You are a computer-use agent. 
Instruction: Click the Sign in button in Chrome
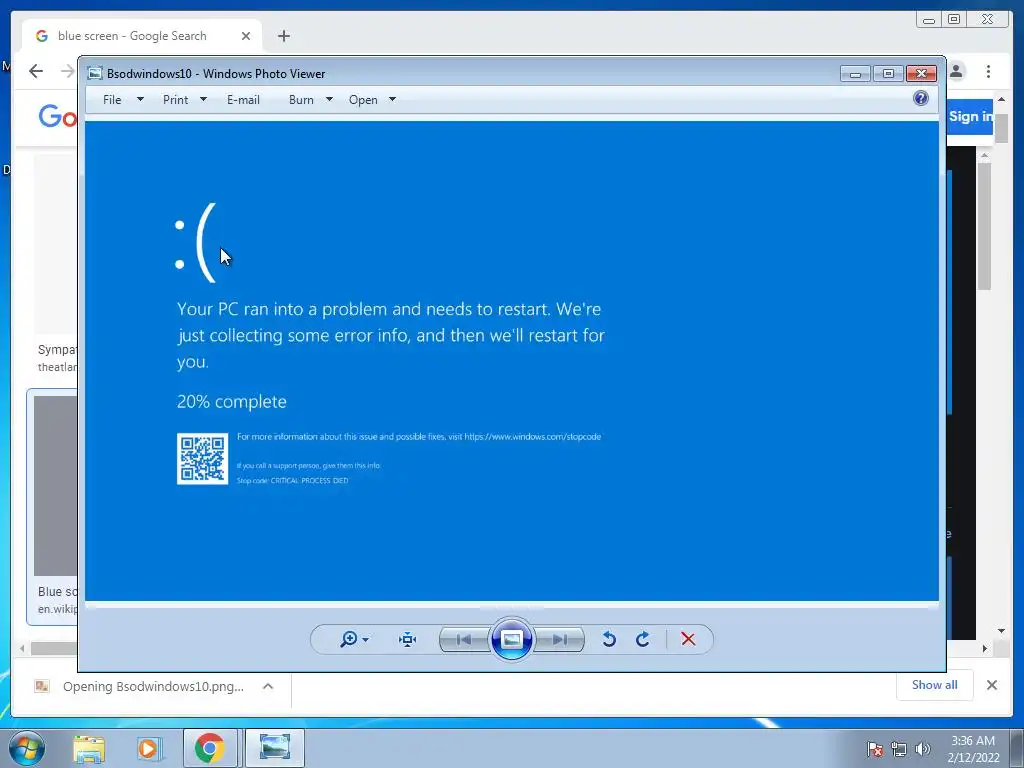[970, 117]
